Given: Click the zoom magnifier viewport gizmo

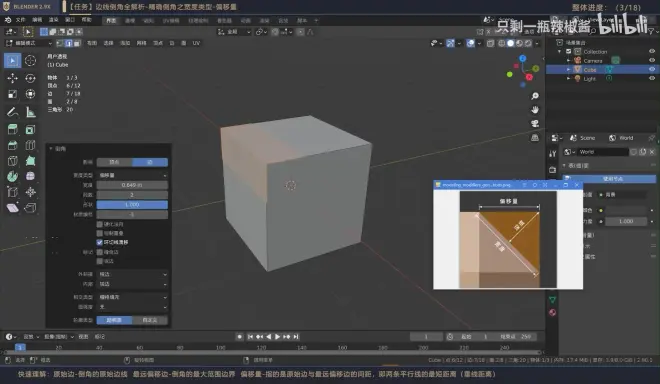Looking at the screenshot, I should pyautogui.click(x=535, y=96).
